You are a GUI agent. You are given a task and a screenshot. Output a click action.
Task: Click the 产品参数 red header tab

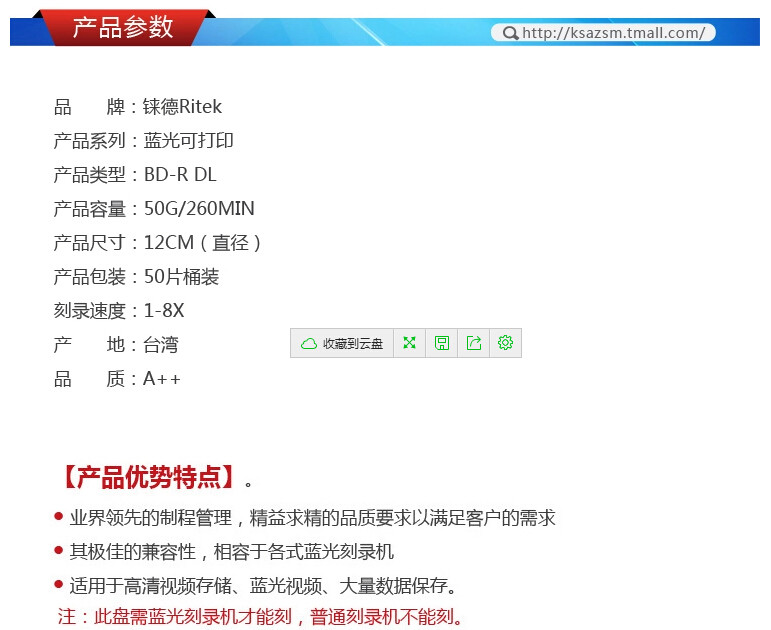click(123, 27)
